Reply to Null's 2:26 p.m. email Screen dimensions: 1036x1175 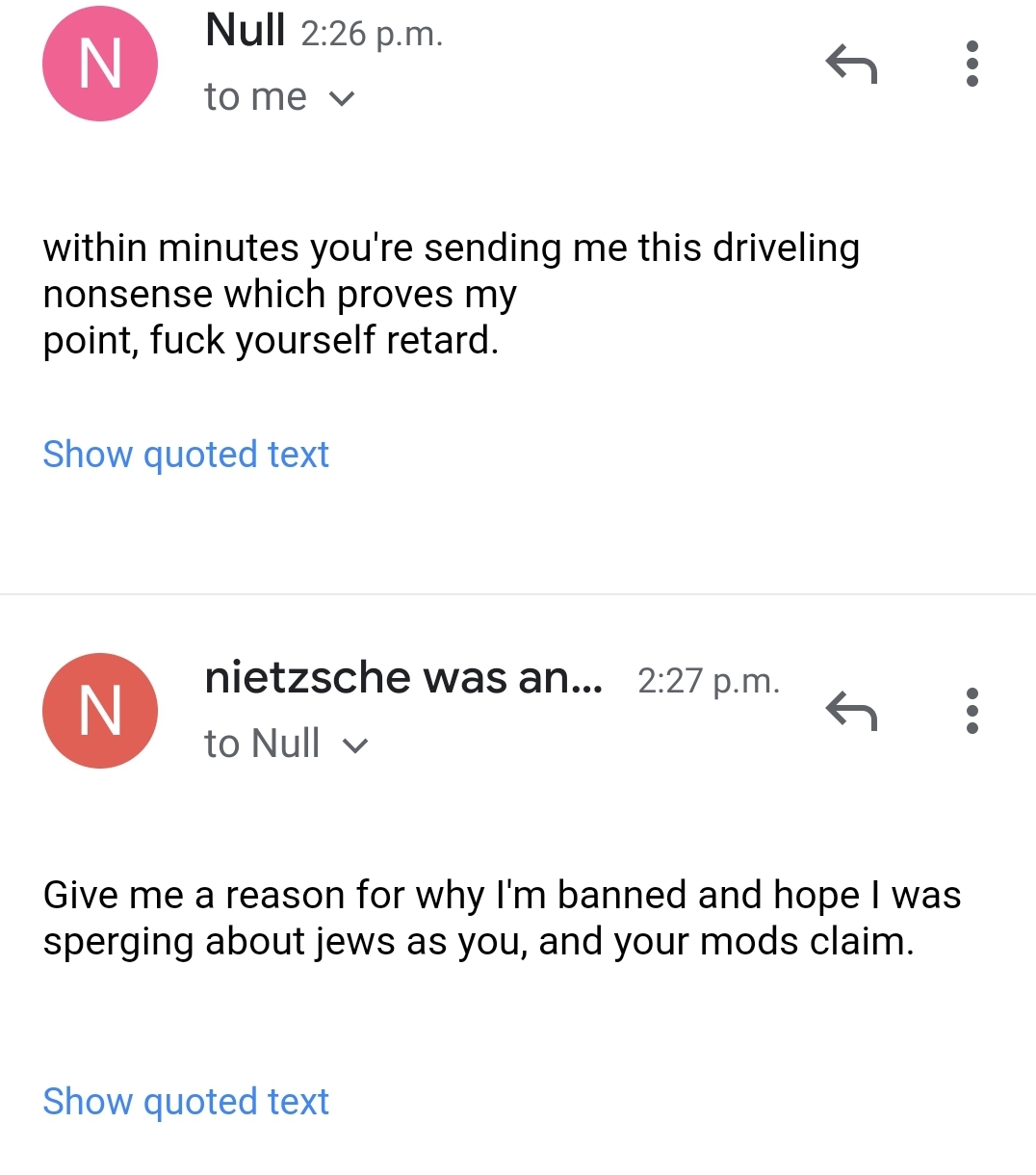point(851,65)
